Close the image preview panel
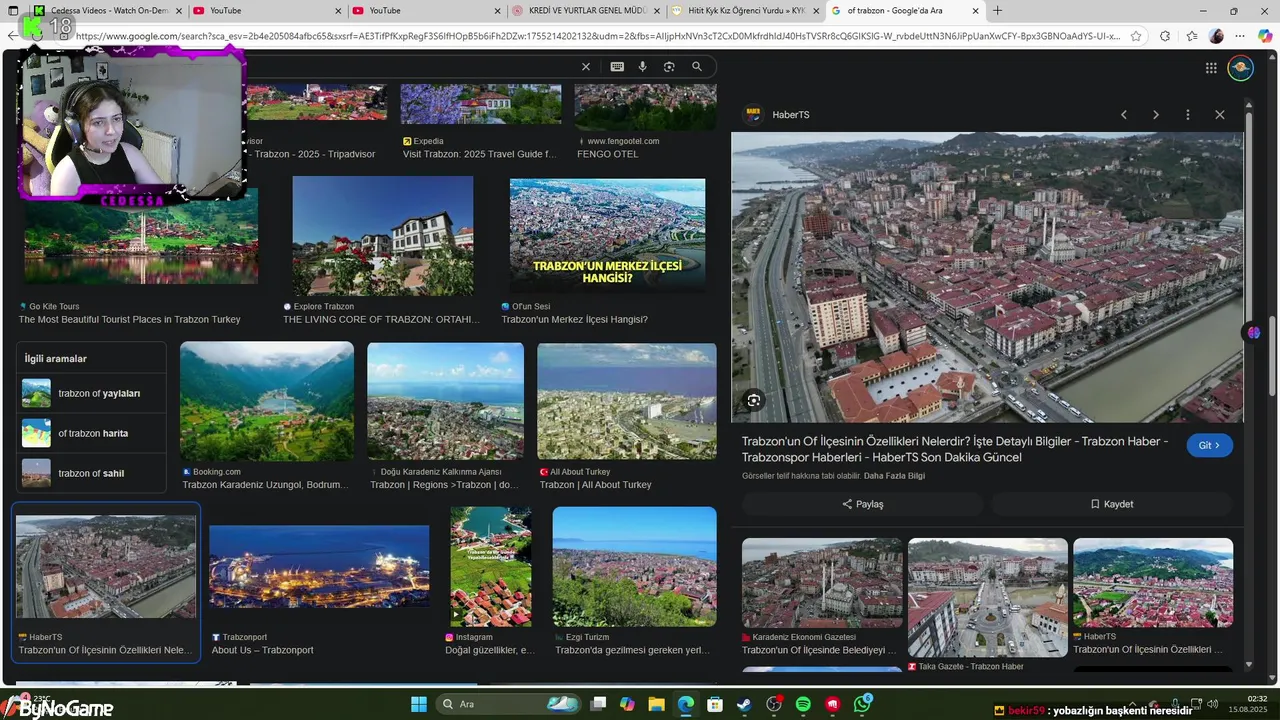This screenshot has height=720, width=1280. pos(1220,115)
